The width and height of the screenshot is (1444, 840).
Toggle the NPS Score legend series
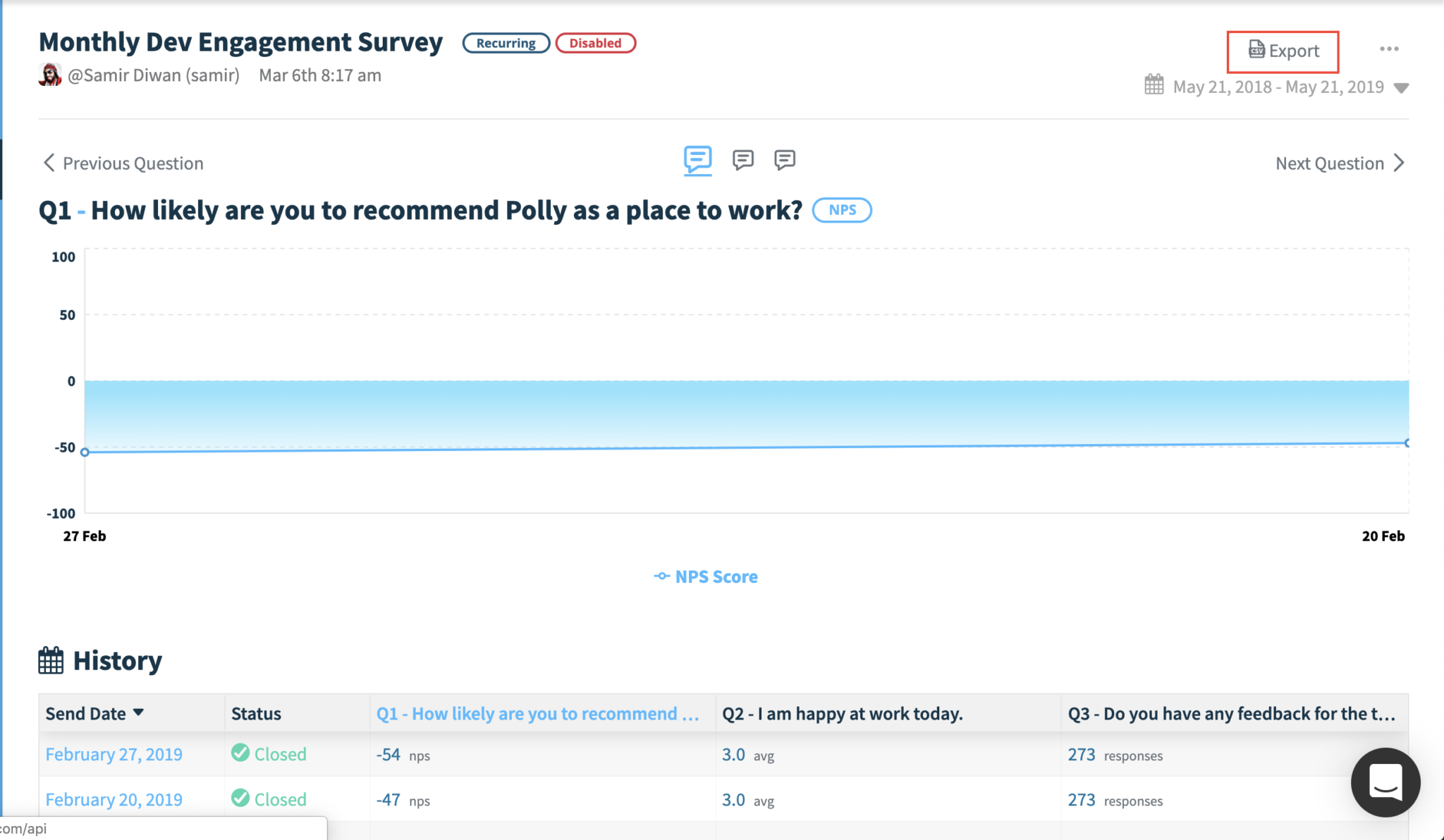[x=706, y=576]
